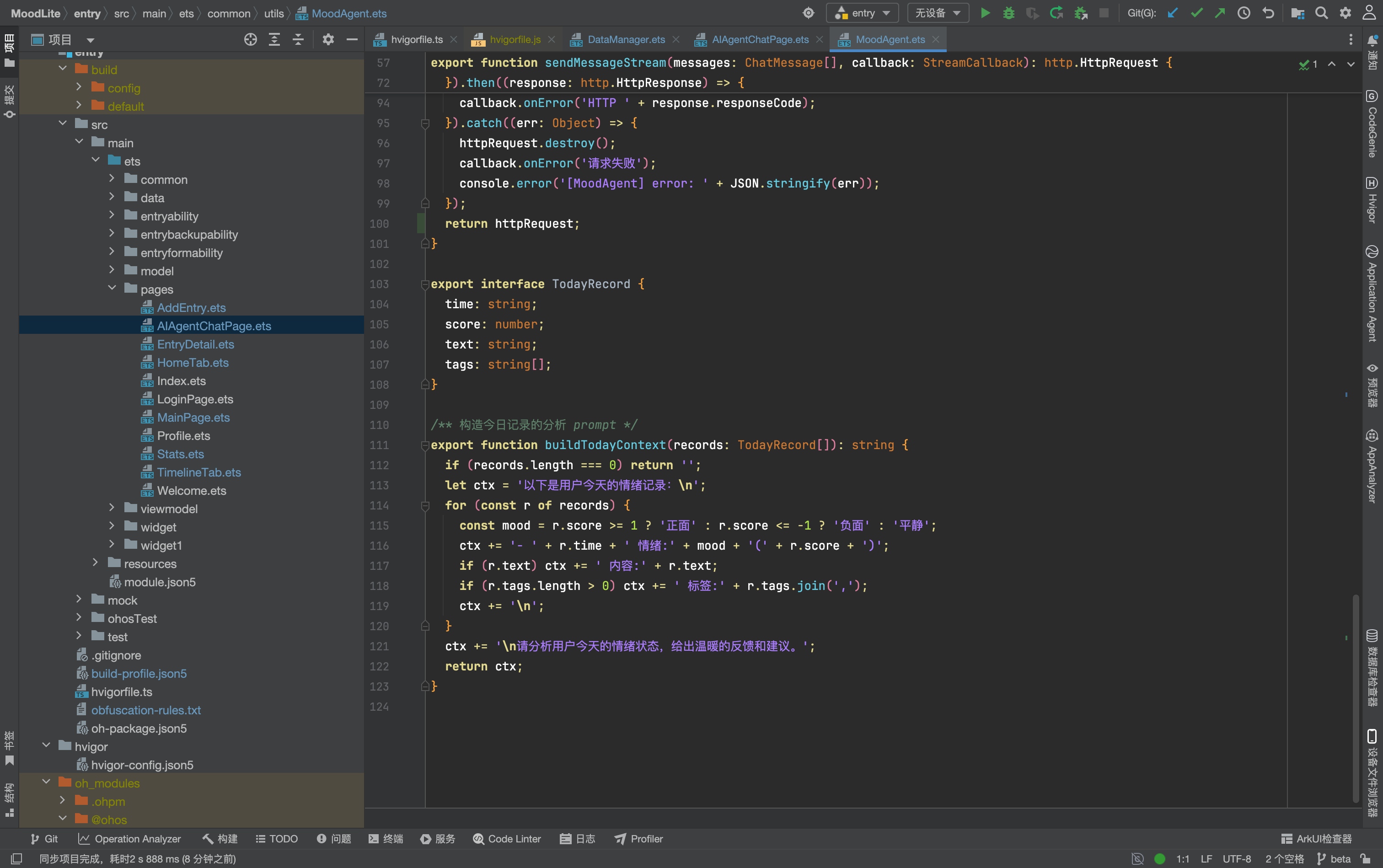Open the 项目 view selector dropdown

click(63, 40)
